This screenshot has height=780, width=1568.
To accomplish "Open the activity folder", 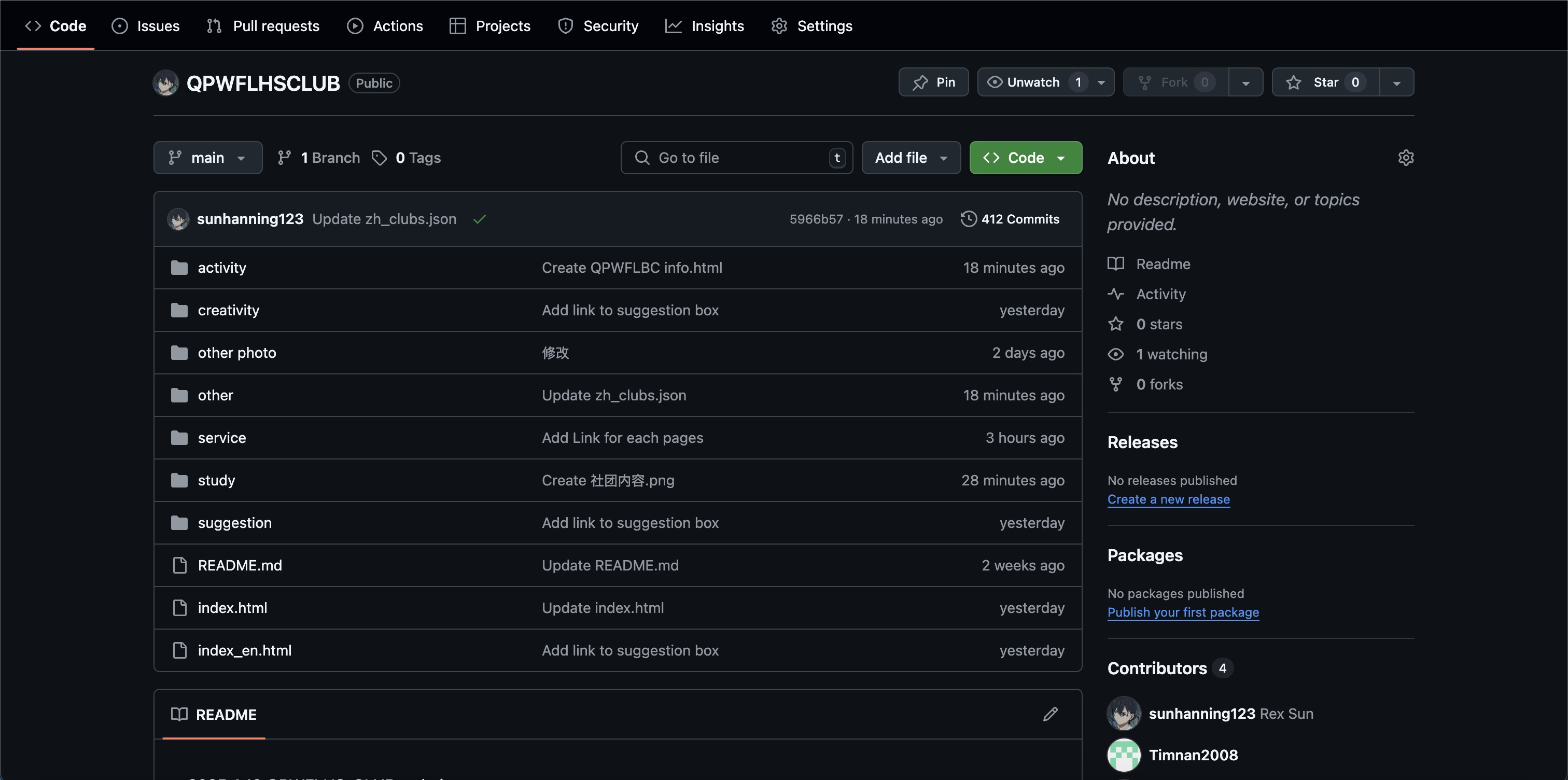I will [x=221, y=268].
